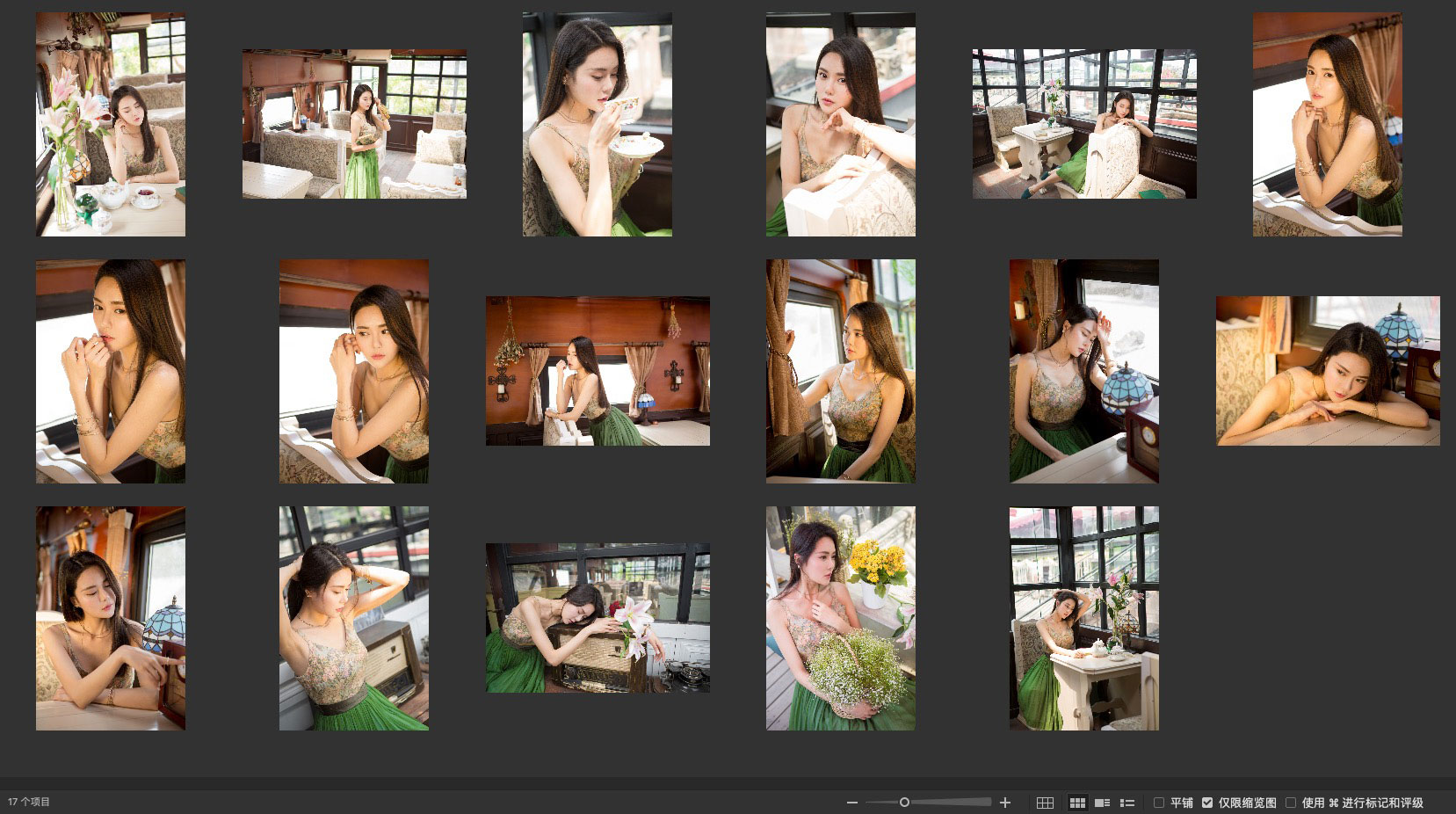Click the 17 个项目 item count label
The height and width of the screenshot is (814, 1456).
tap(29, 802)
